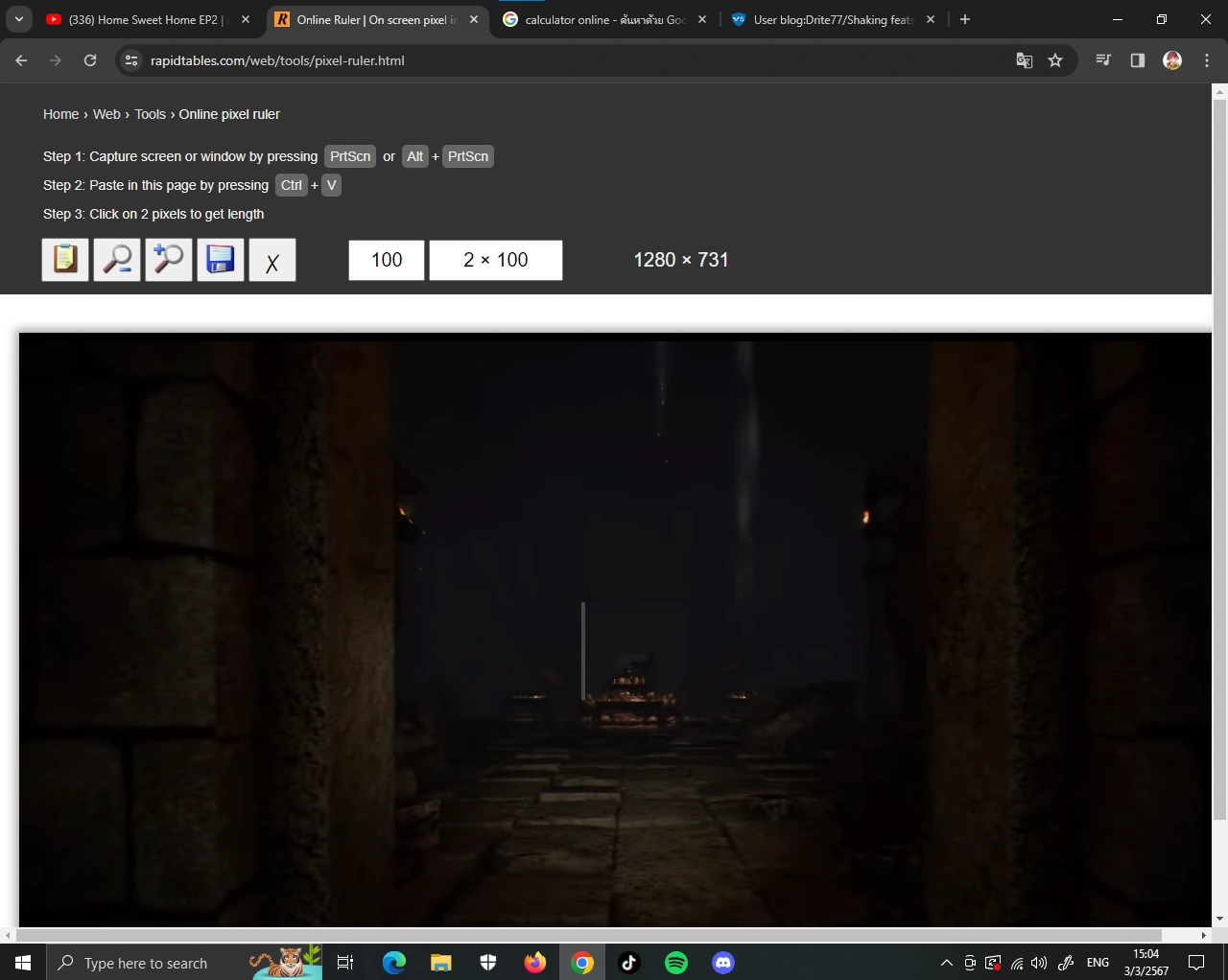Viewport: 1228px width, 980px height.
Task: Close the Online Ruler tab
Action: (474, 19)
